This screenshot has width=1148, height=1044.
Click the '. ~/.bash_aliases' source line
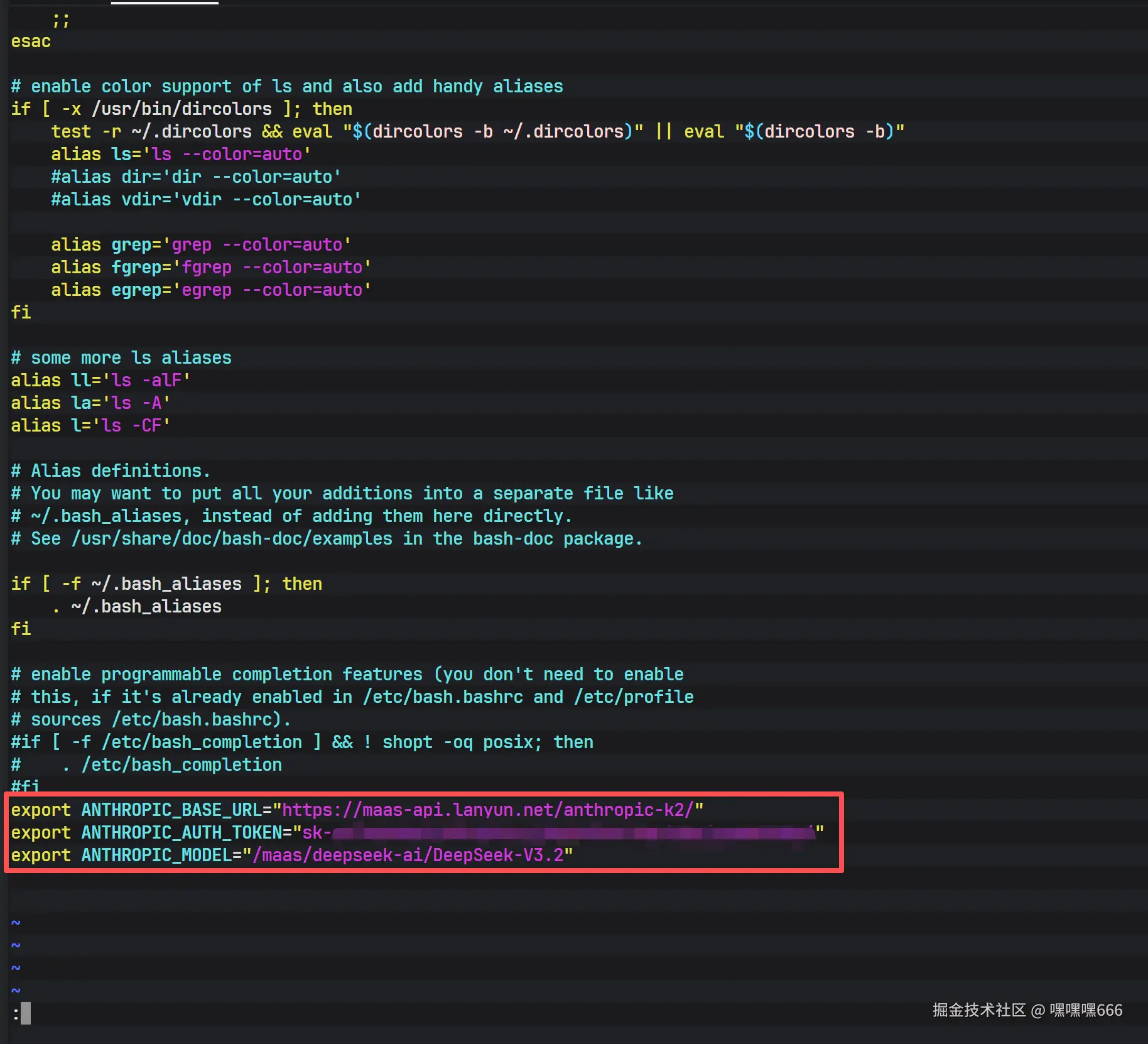click(136, 607)
